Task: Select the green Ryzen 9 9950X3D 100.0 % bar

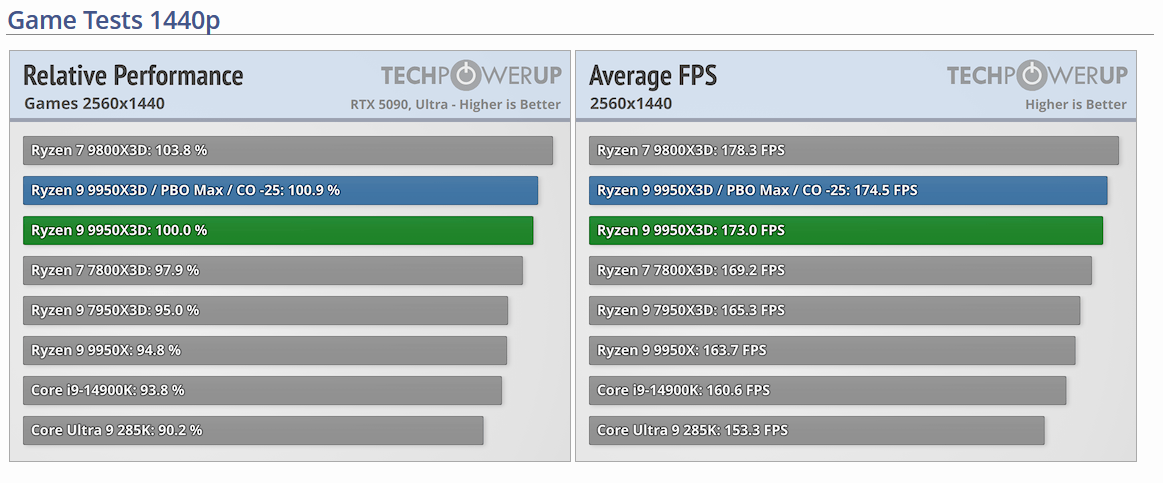Action: pyautogui.click(x=278, y=231)
